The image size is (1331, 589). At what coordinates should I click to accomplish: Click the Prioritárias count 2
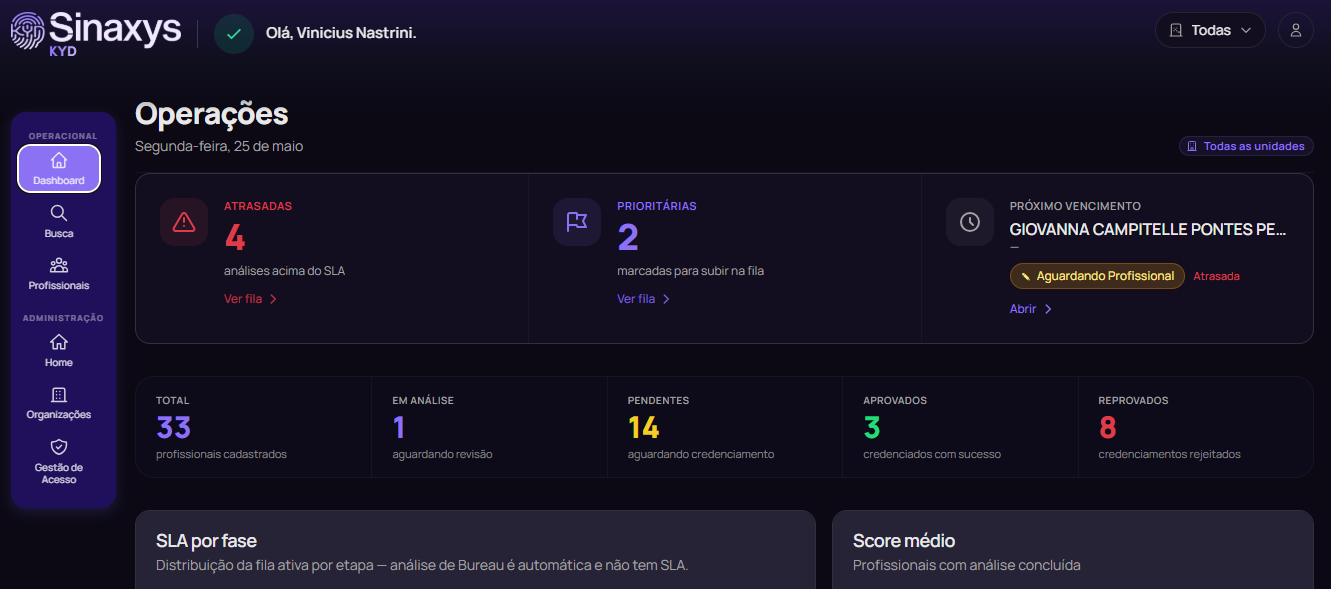[x=628, y=238]
